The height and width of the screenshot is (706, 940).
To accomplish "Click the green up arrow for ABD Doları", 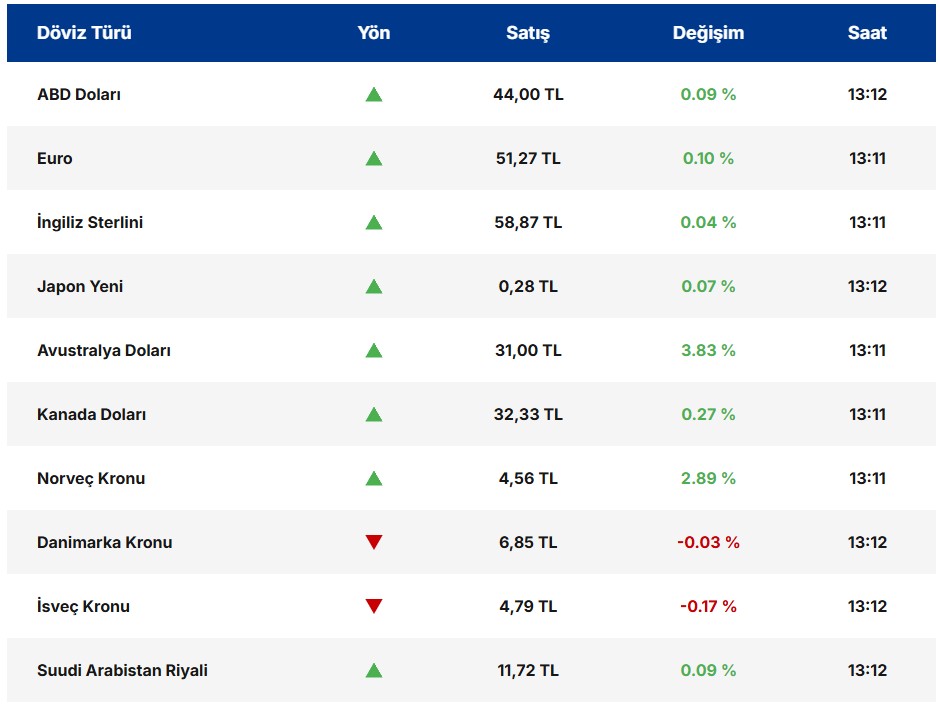I will click(x=374, y=95).
